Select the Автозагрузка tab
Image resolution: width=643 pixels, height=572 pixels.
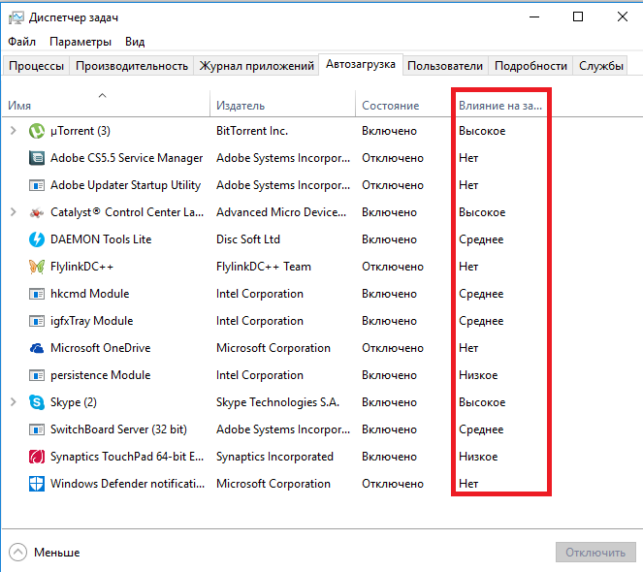[x=360, y=64]
